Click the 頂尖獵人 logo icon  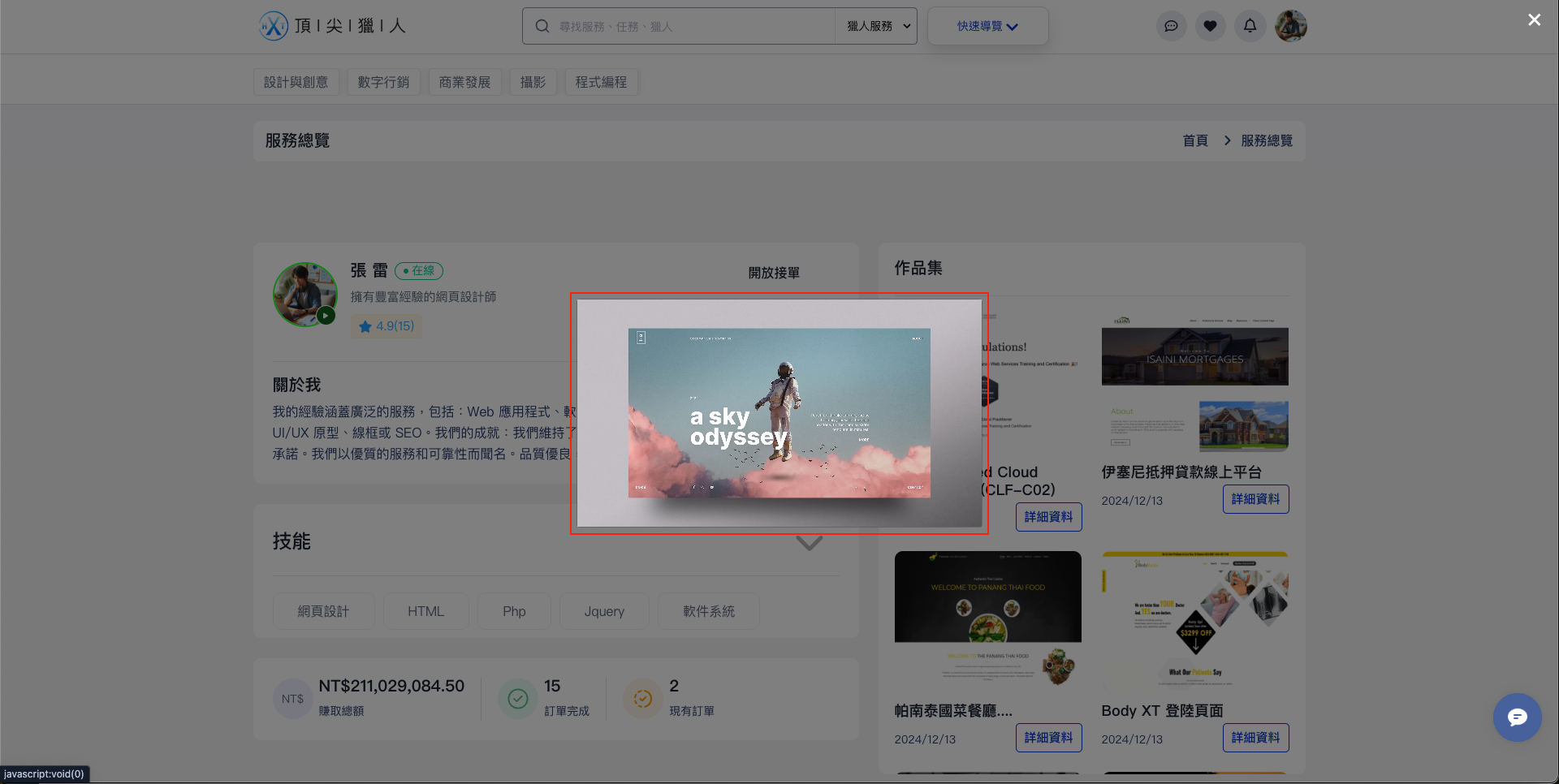coord(274,25)
